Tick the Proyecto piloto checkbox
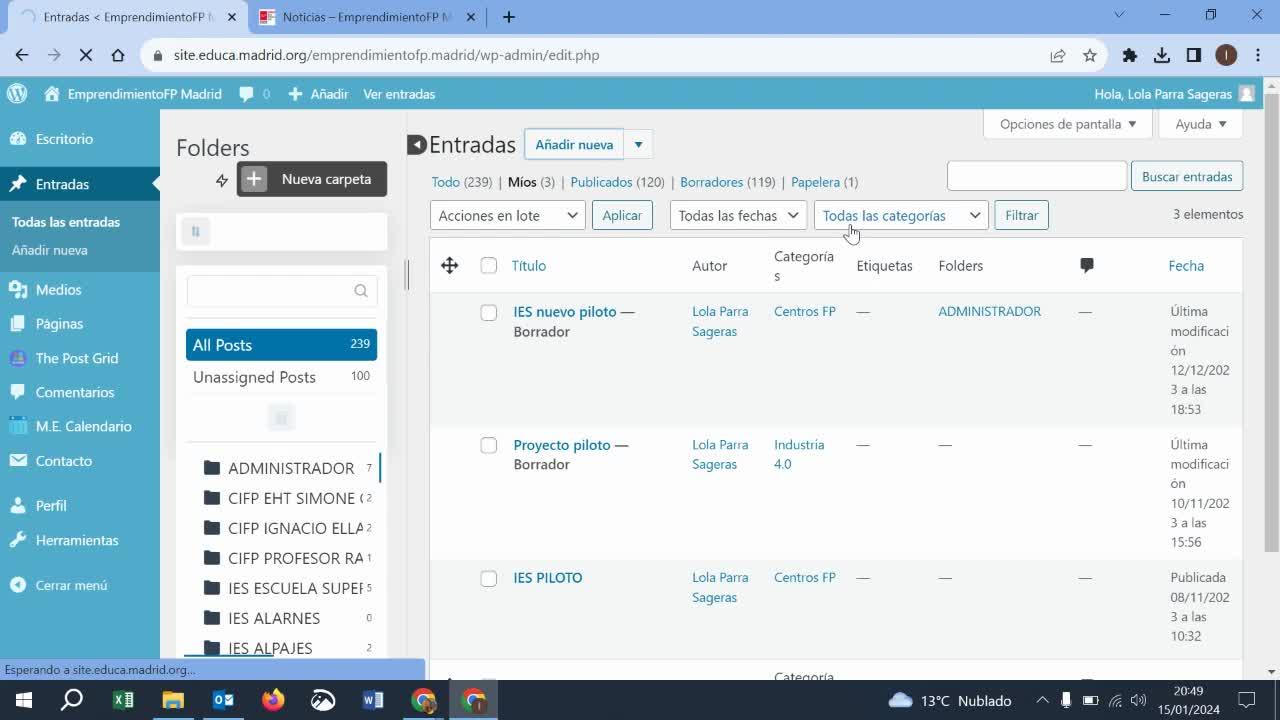 pyautogui.click(x=488, y=446)
